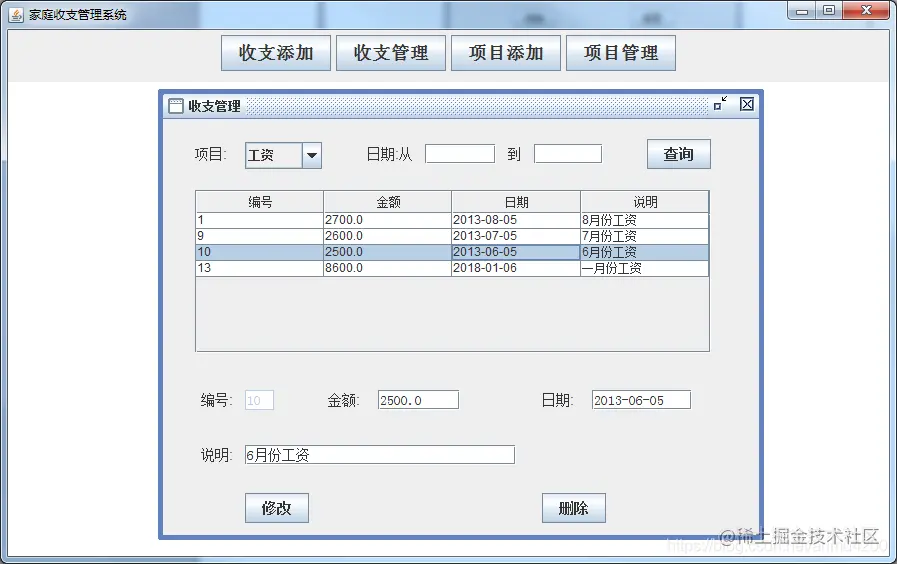This screenshot has width=897, height=564.
Task: Click the 收支管理 internal window icon
Action: pos(176,106)
